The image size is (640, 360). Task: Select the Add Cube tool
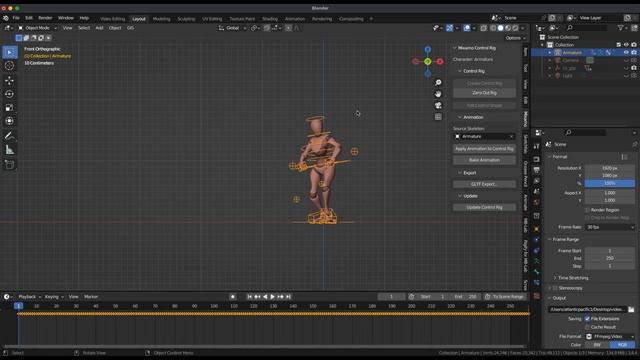tap(10, 164)
